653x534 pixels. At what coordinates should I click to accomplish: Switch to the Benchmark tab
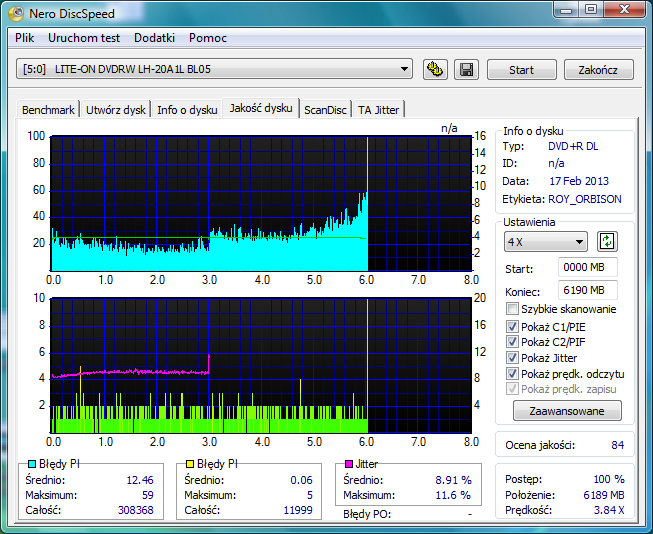(x=48, y=110)
